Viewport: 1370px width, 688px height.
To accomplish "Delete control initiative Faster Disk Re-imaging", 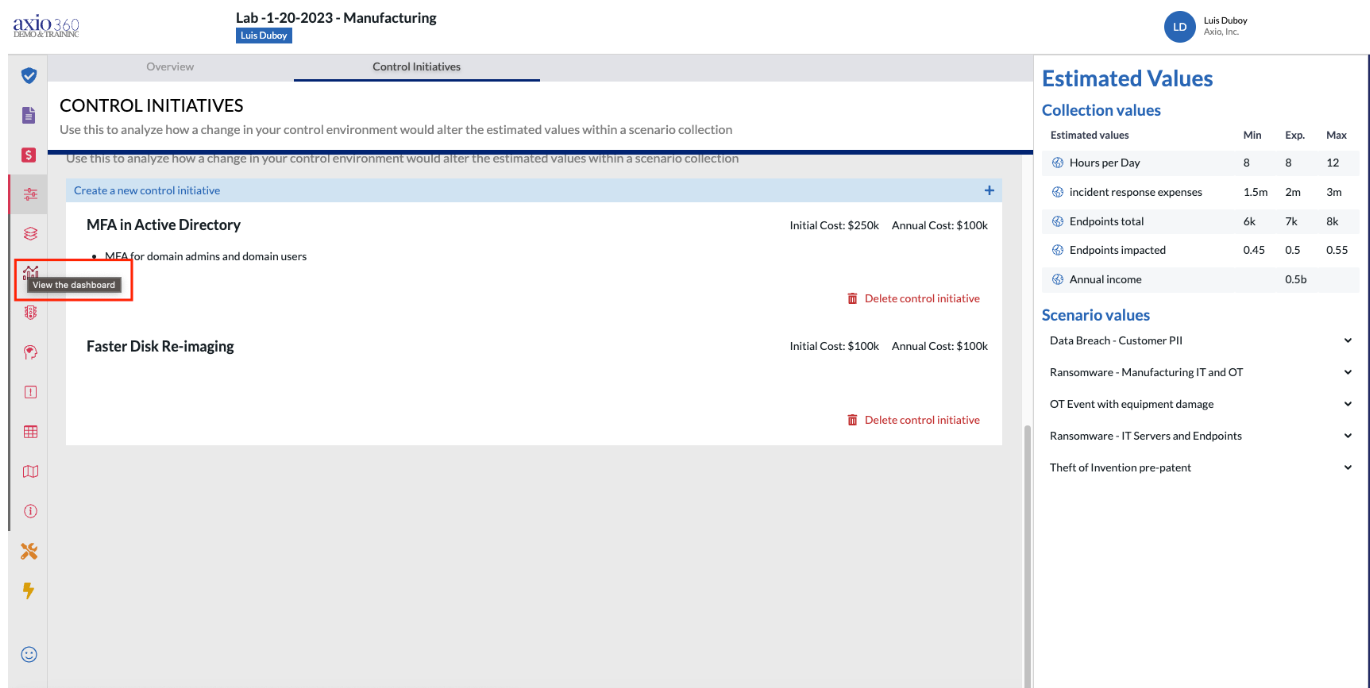I will pos(913,420).
